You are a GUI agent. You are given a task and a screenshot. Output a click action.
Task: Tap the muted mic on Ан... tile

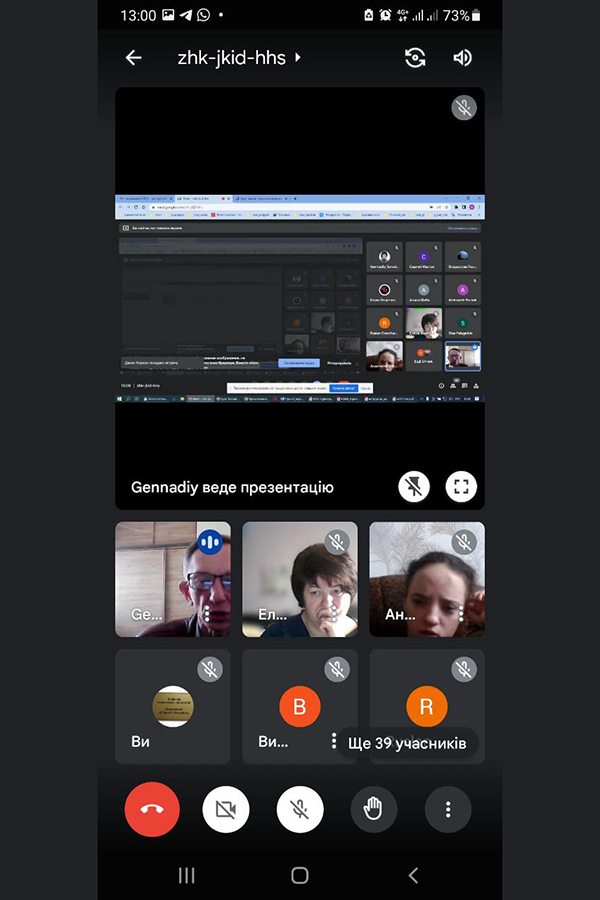tap(464, 542)
